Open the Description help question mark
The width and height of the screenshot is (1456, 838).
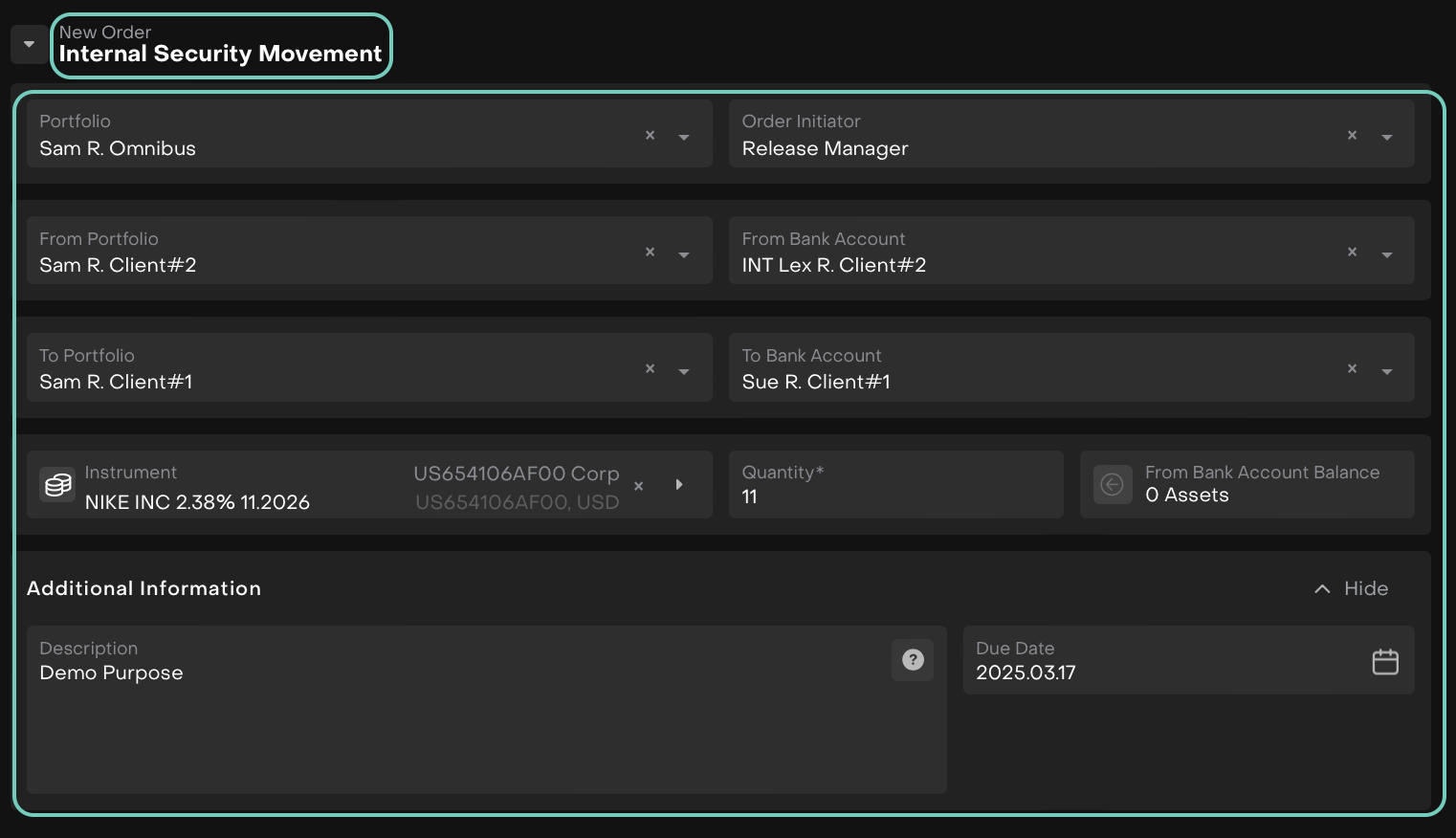point(913,660)
